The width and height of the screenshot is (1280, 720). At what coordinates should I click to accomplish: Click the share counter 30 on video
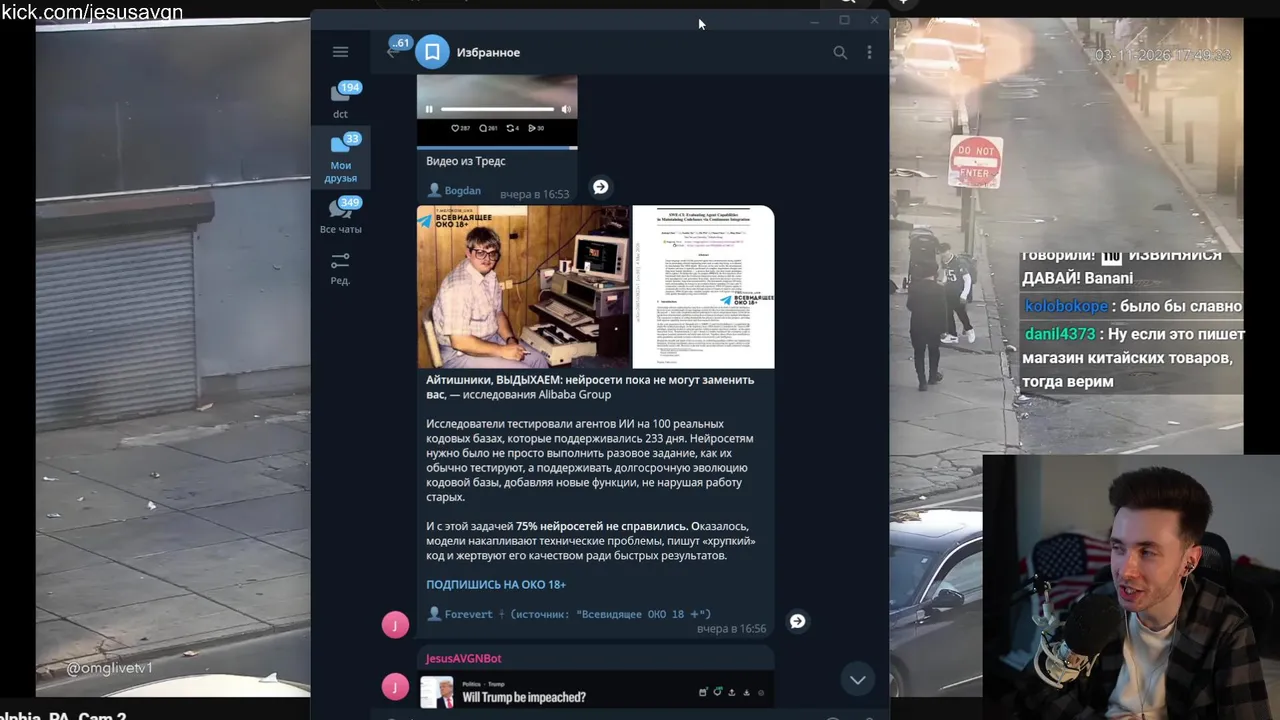(x=535, y=128)
